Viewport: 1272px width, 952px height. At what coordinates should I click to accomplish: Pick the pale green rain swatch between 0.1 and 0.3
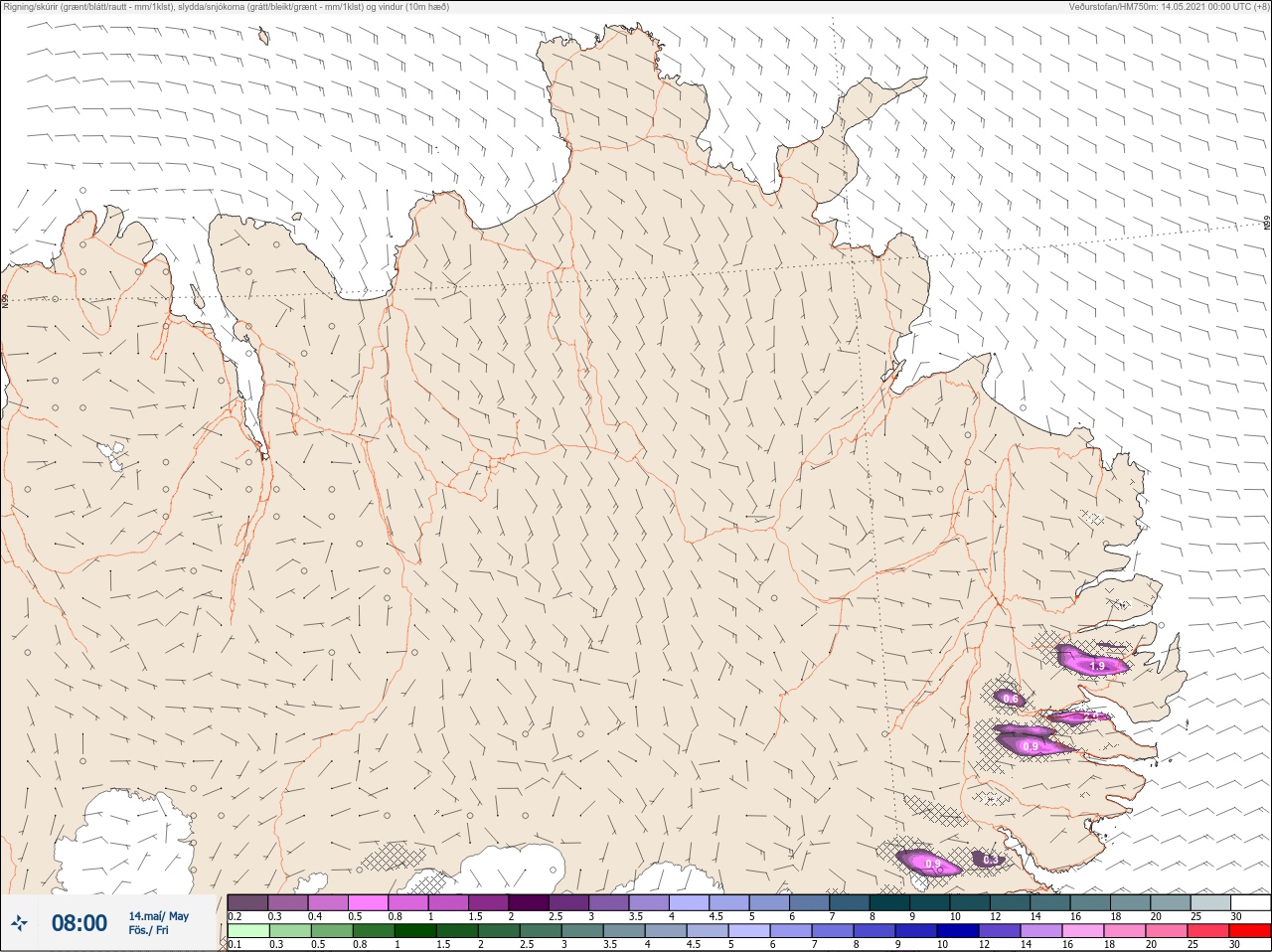248,931
